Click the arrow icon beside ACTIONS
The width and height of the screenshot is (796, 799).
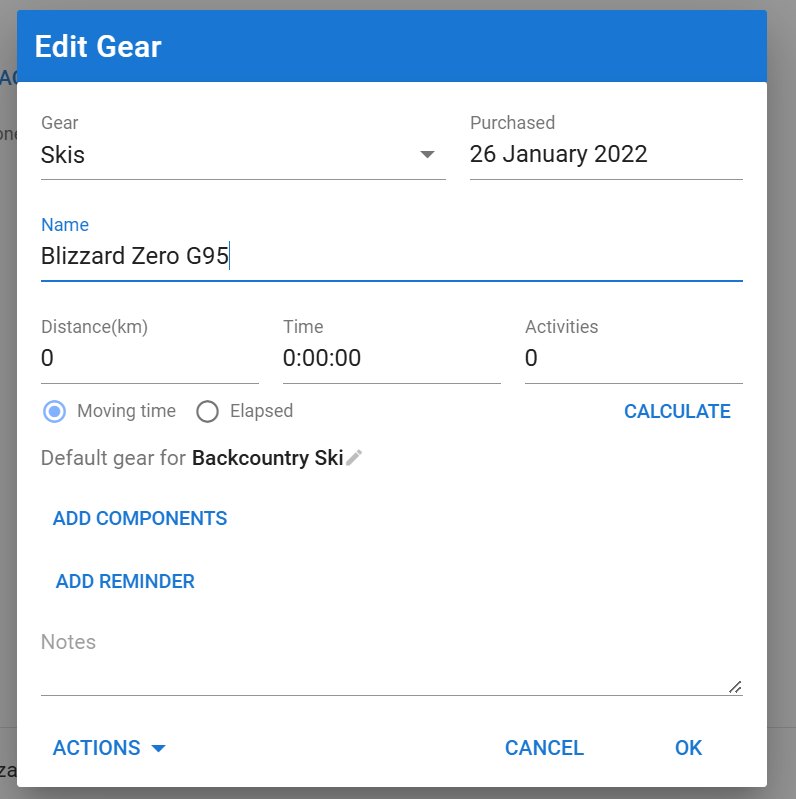[x=159, y=748]
